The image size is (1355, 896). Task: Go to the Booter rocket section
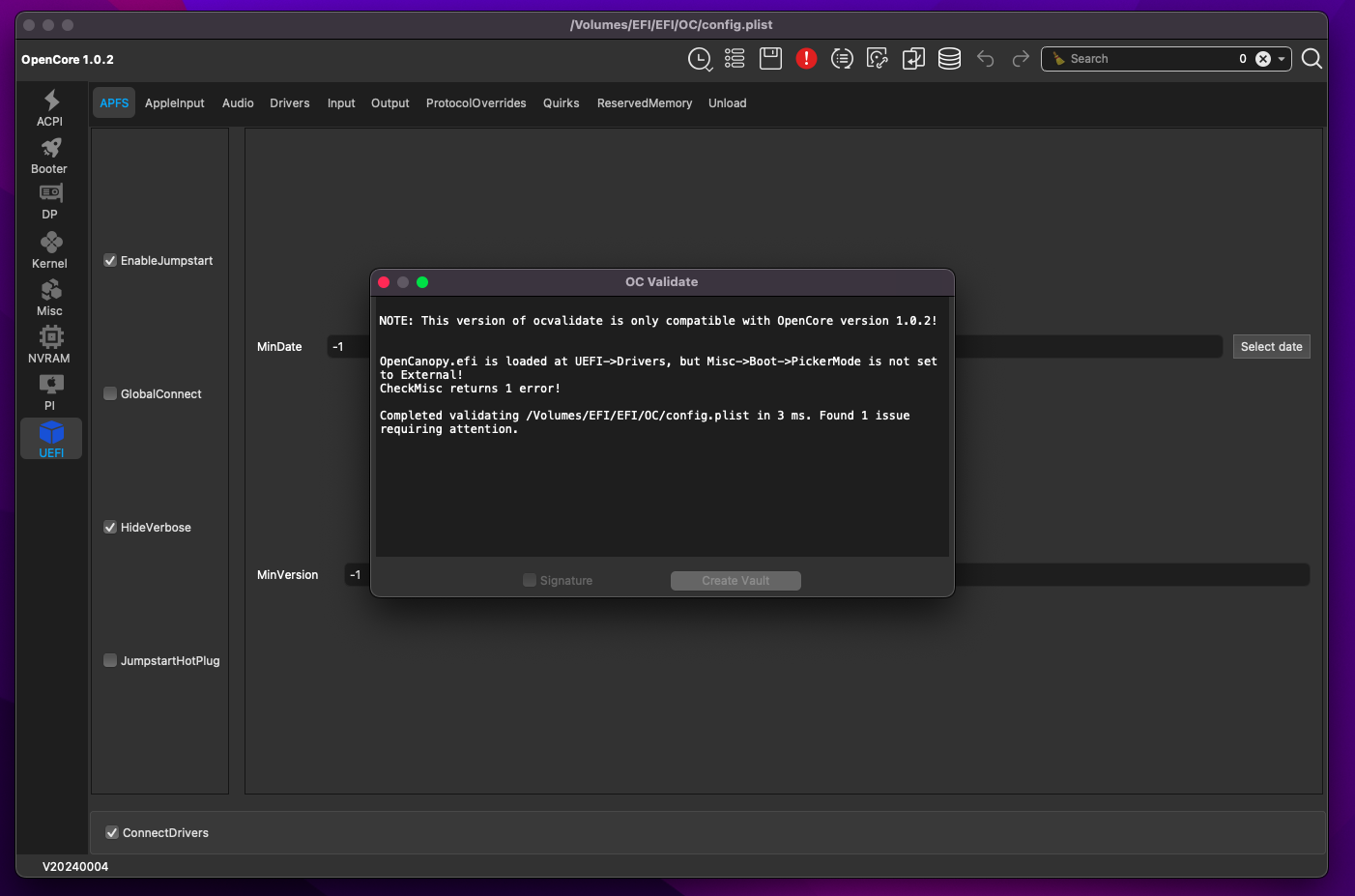50,155
